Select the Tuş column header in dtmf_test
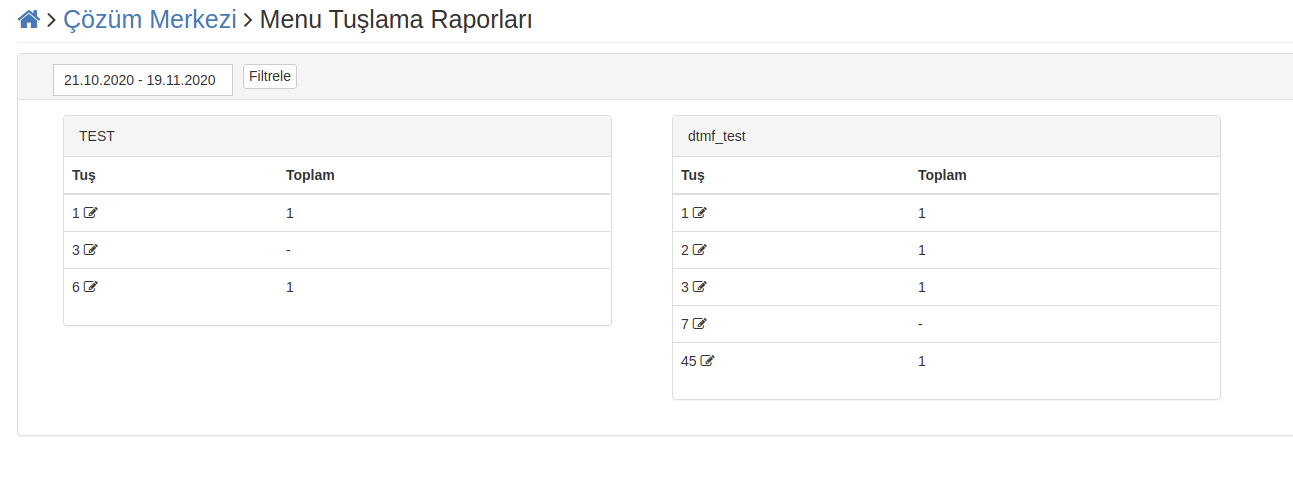Image resolution: width=1293 pixels, height=486 pixels. [693, 175]
